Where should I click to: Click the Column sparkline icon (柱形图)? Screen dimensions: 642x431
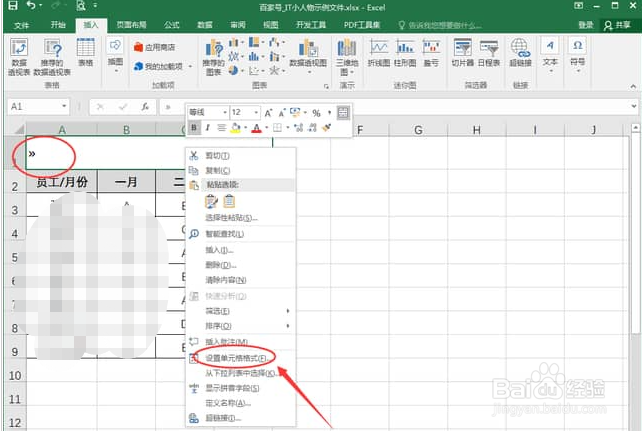point(405,53)
